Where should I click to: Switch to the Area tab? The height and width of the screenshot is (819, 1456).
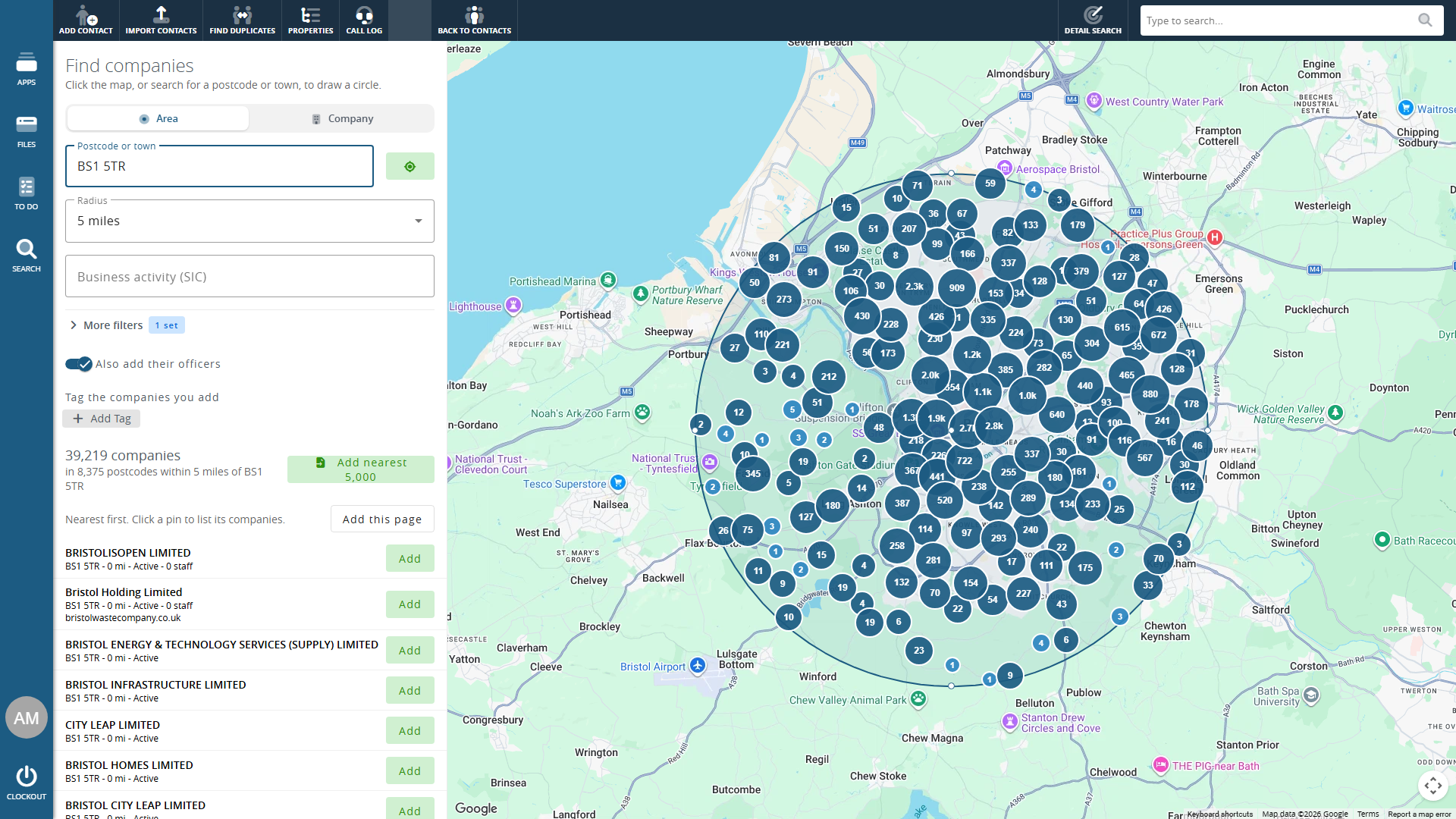tap(158, 119)
